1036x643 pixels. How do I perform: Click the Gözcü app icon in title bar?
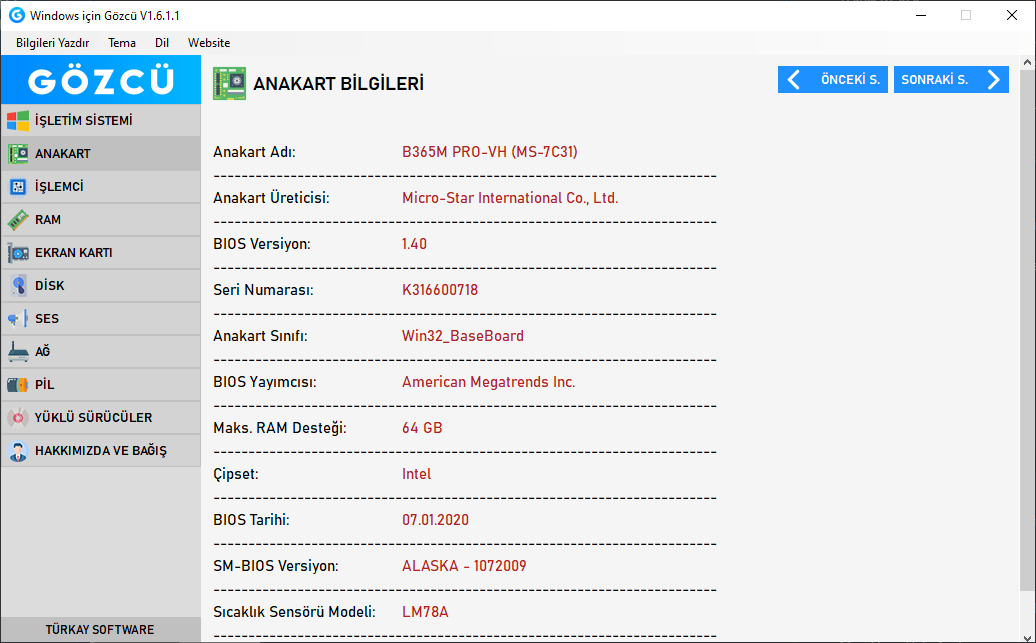pyautogui.click(x=17, y=15)
